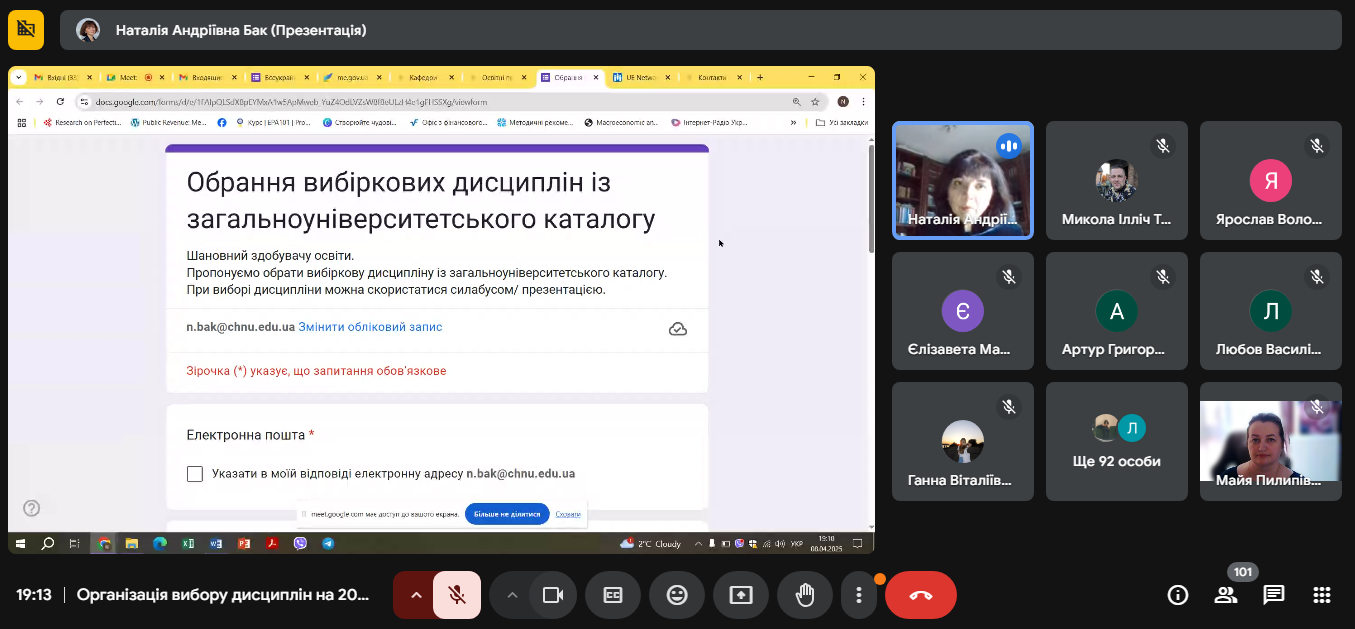Tick the Указати в моїй відповіді checkbox
1355x629 pixels.
click(x=195, y=474)
